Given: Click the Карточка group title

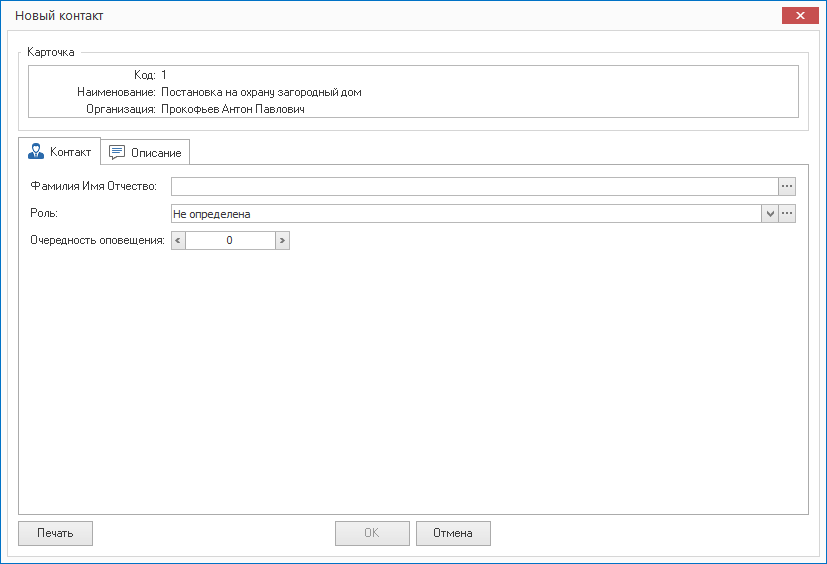Looking at the screenshot, I should tap(51, 52).
